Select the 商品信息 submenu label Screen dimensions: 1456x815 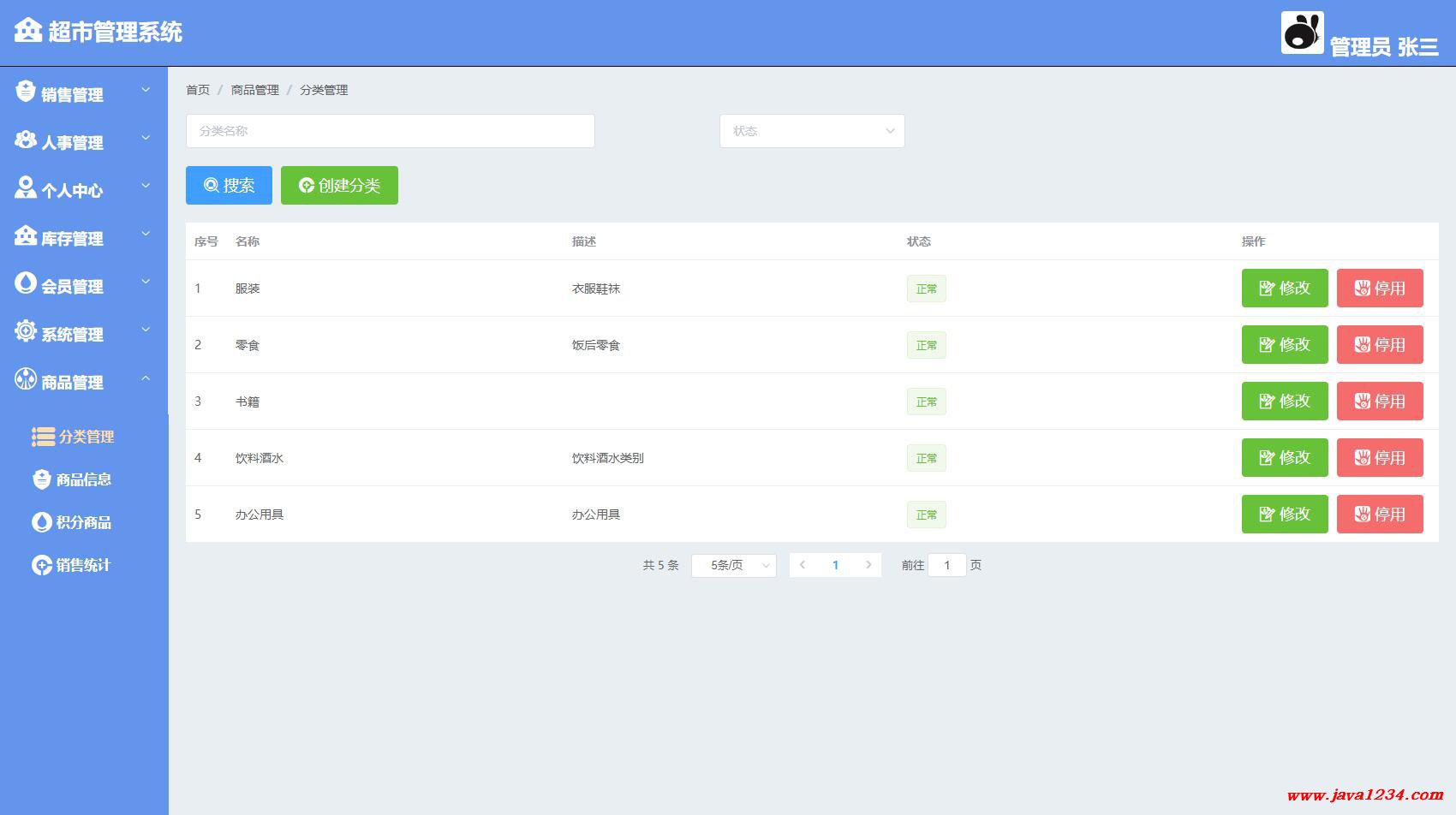point(83,479)
